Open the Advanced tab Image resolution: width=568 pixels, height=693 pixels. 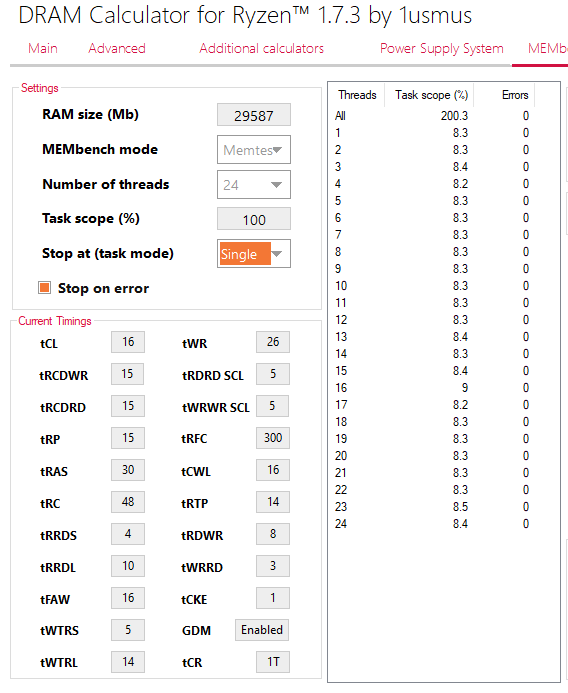click(117, 48)
